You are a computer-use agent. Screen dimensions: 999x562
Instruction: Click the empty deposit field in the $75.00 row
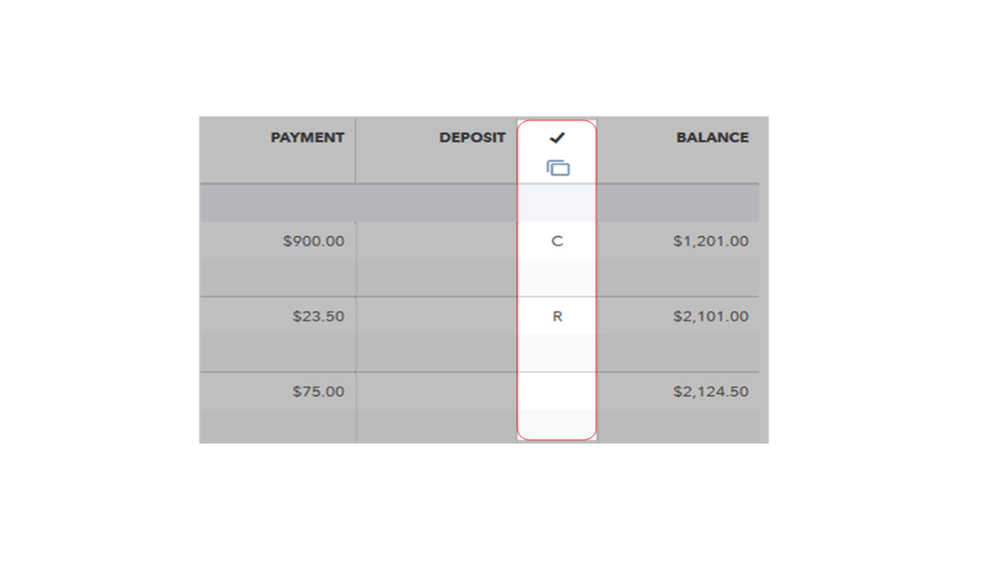coord(436,391)
